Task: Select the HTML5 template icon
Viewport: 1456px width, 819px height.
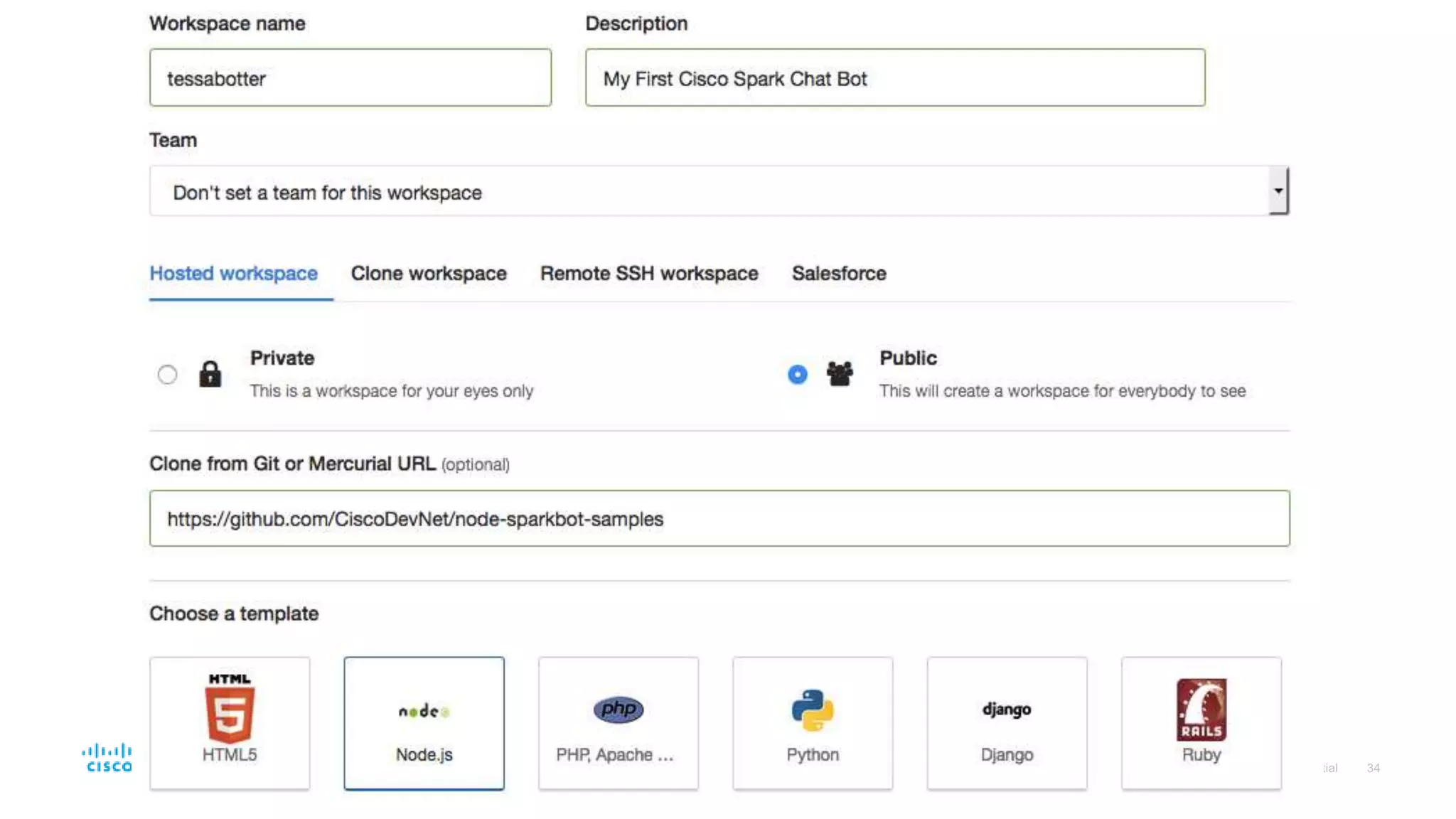Action: pos(230,710)
